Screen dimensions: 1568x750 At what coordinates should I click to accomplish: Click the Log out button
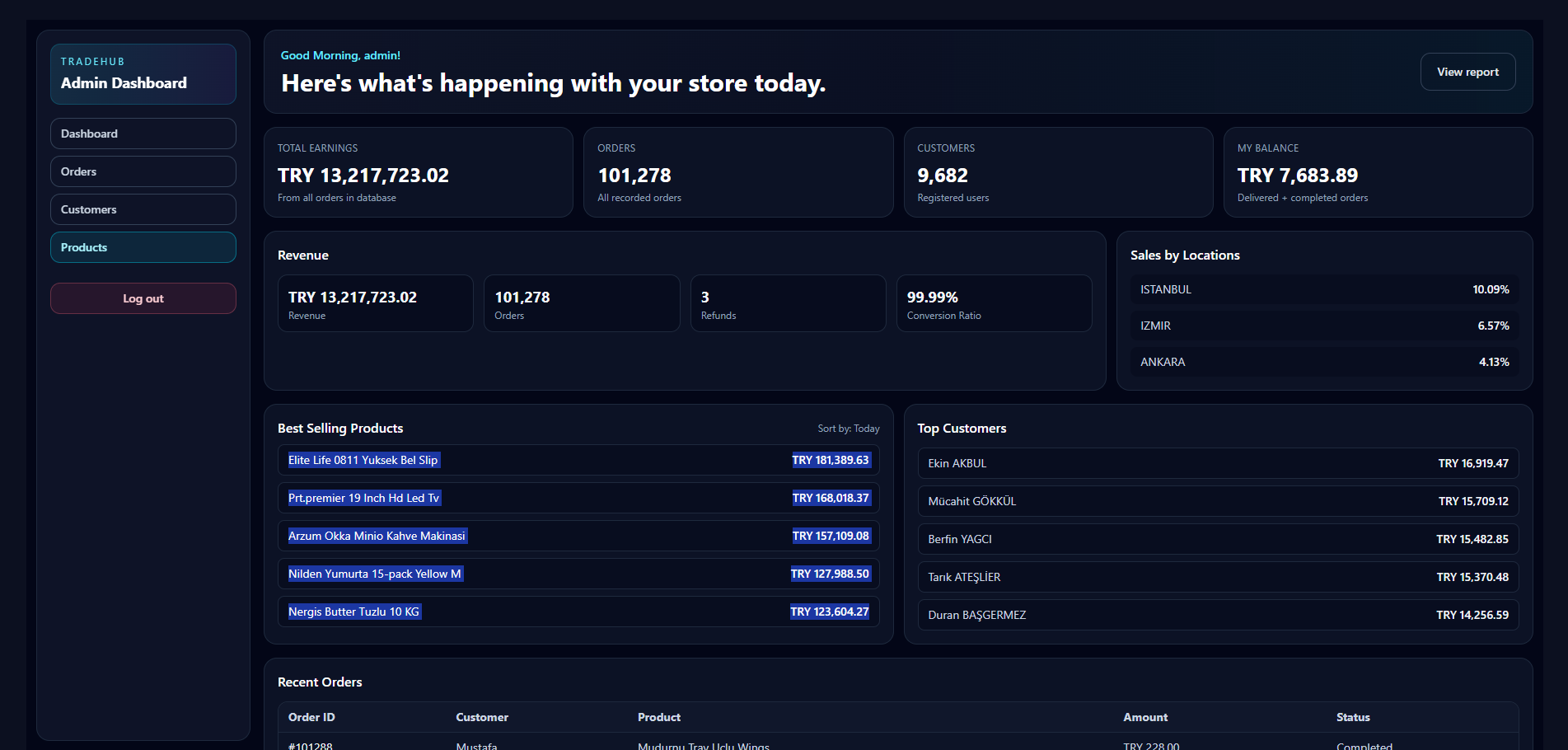(x=143, y=298)
